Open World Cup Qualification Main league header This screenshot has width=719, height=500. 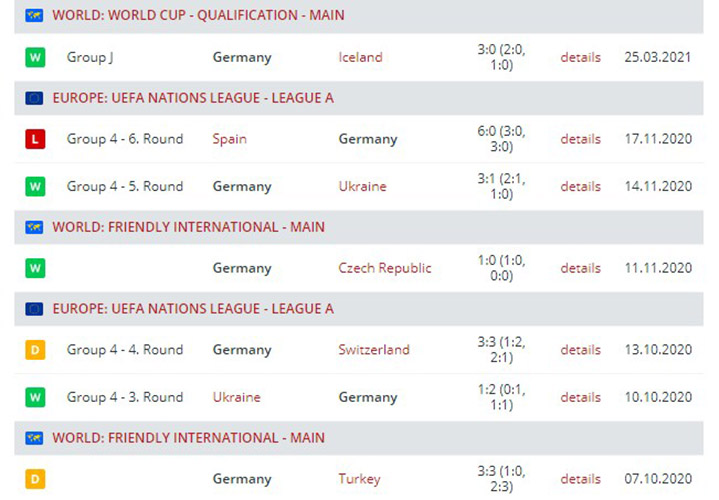point(199,16)
